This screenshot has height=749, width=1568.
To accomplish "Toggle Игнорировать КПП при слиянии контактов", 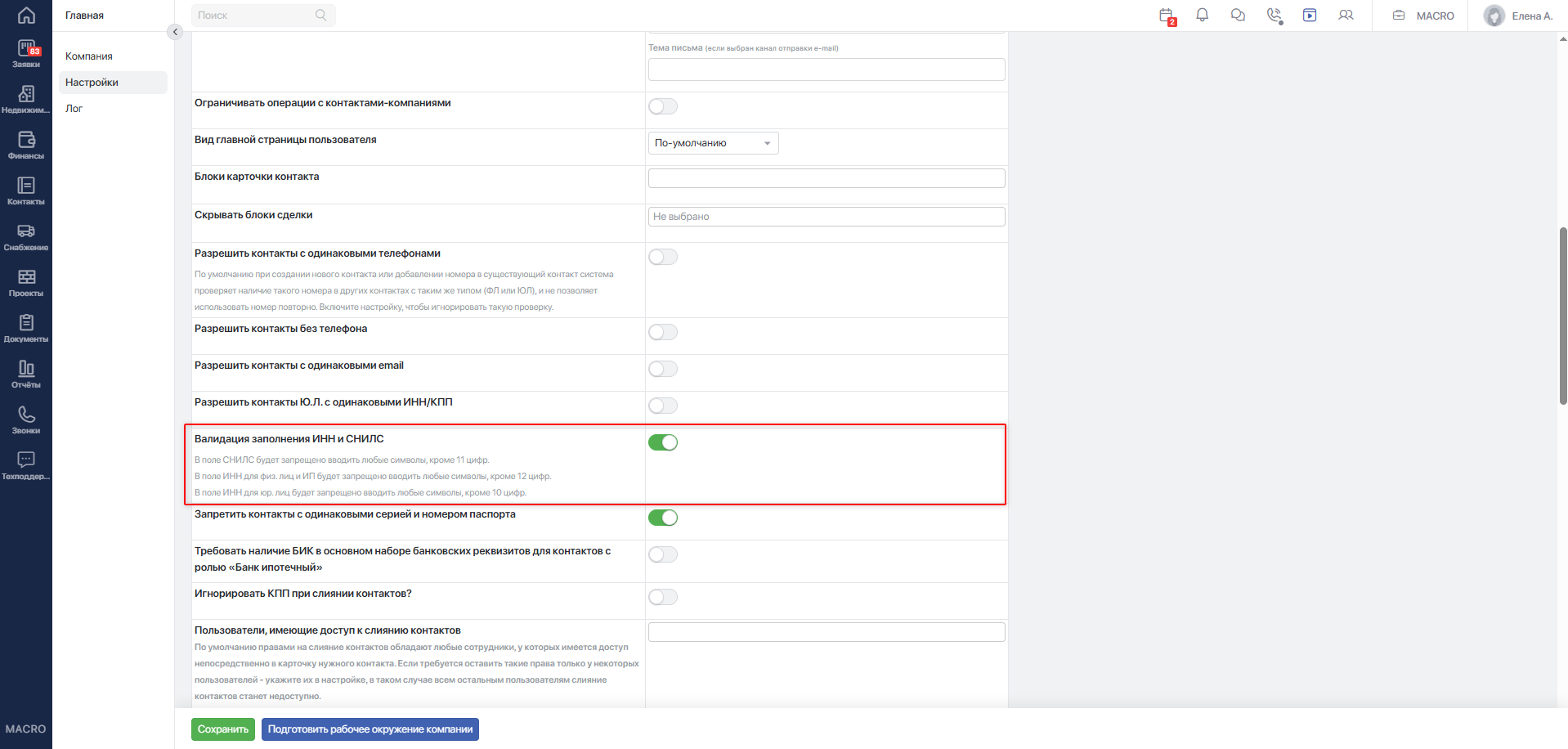I will 663,597.
